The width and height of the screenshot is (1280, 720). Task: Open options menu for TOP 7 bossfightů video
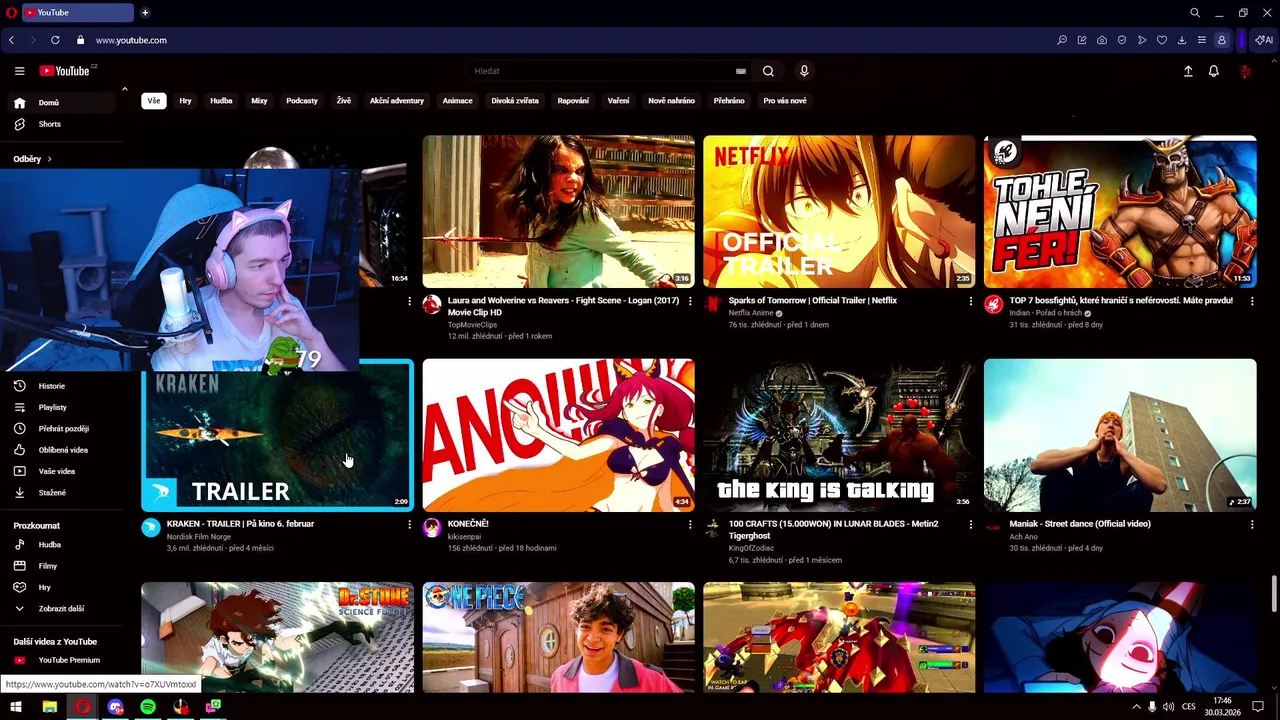pyautogui.click(x=1251, y=301)
